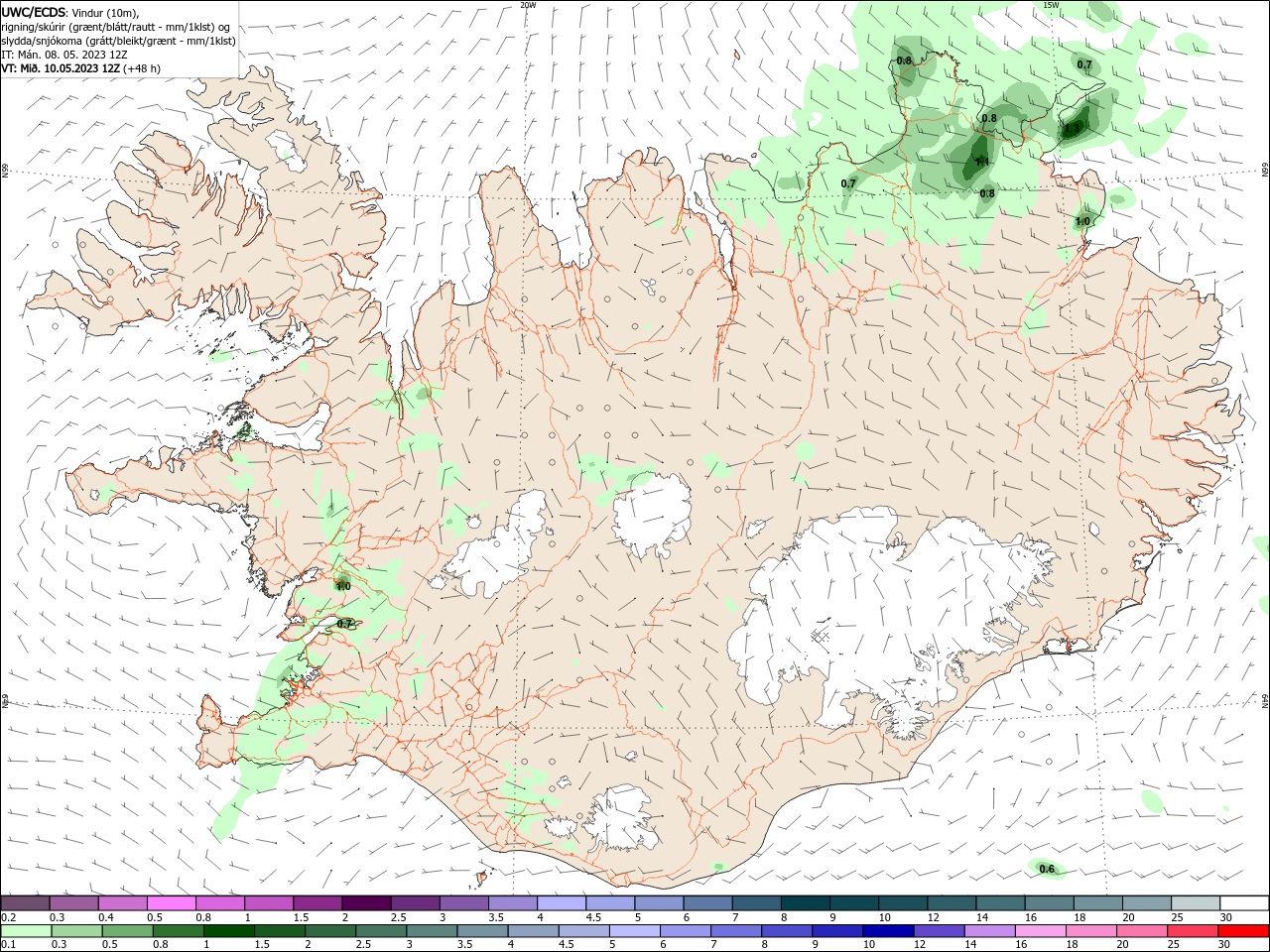
Task: Pick the bright red swatch ending the rain scale
Action: [x=1243, y=931]
